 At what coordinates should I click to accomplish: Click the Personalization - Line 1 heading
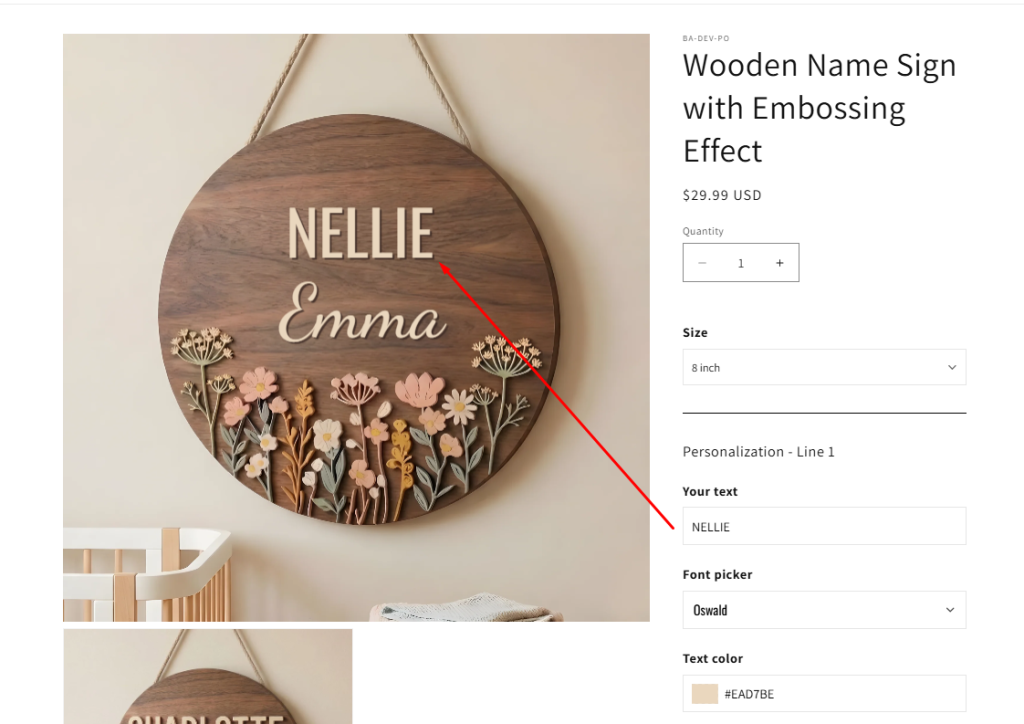758,452
